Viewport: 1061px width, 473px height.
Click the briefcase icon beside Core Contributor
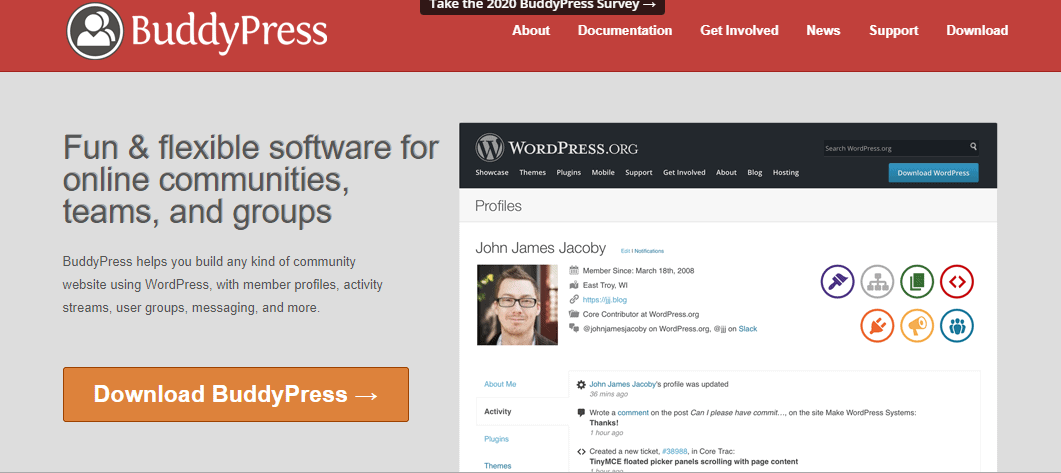[x=574, y=314]
